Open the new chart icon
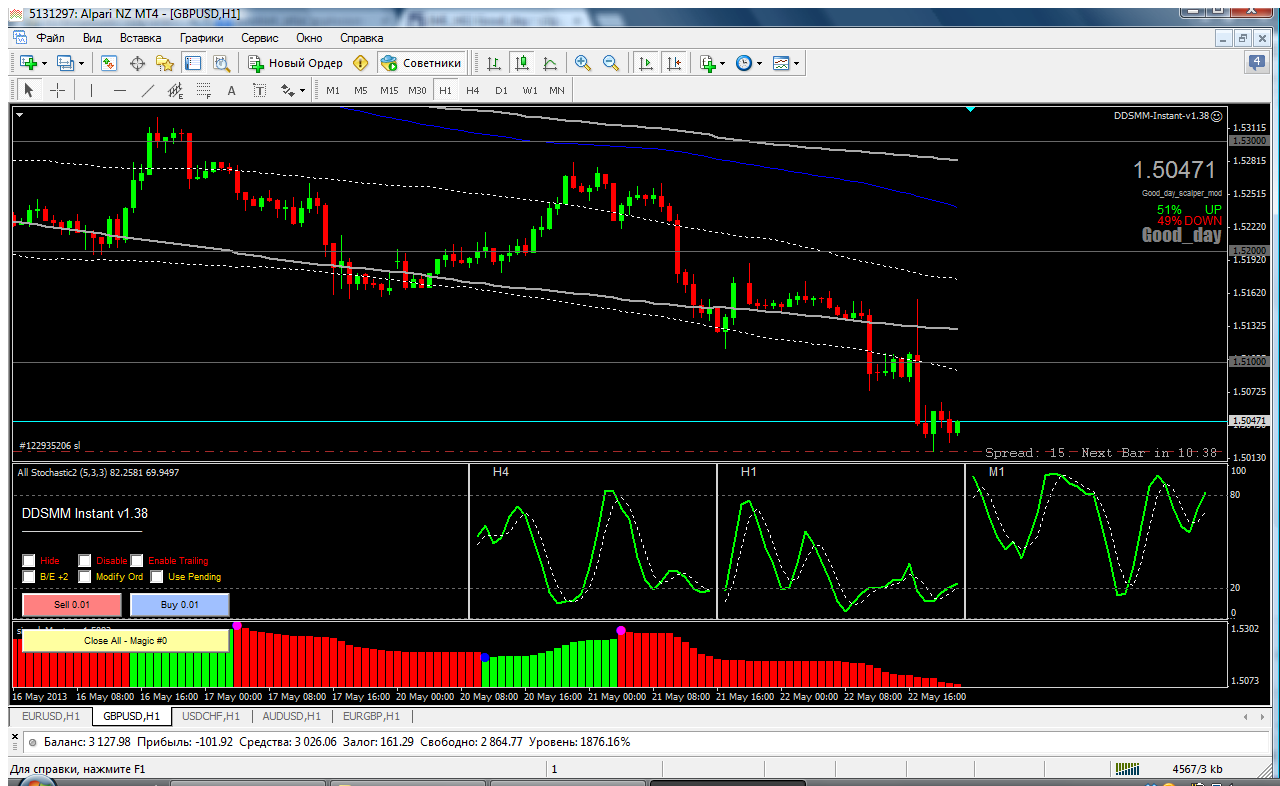Screen dimensions: 1280x786 tap(27, 63)
